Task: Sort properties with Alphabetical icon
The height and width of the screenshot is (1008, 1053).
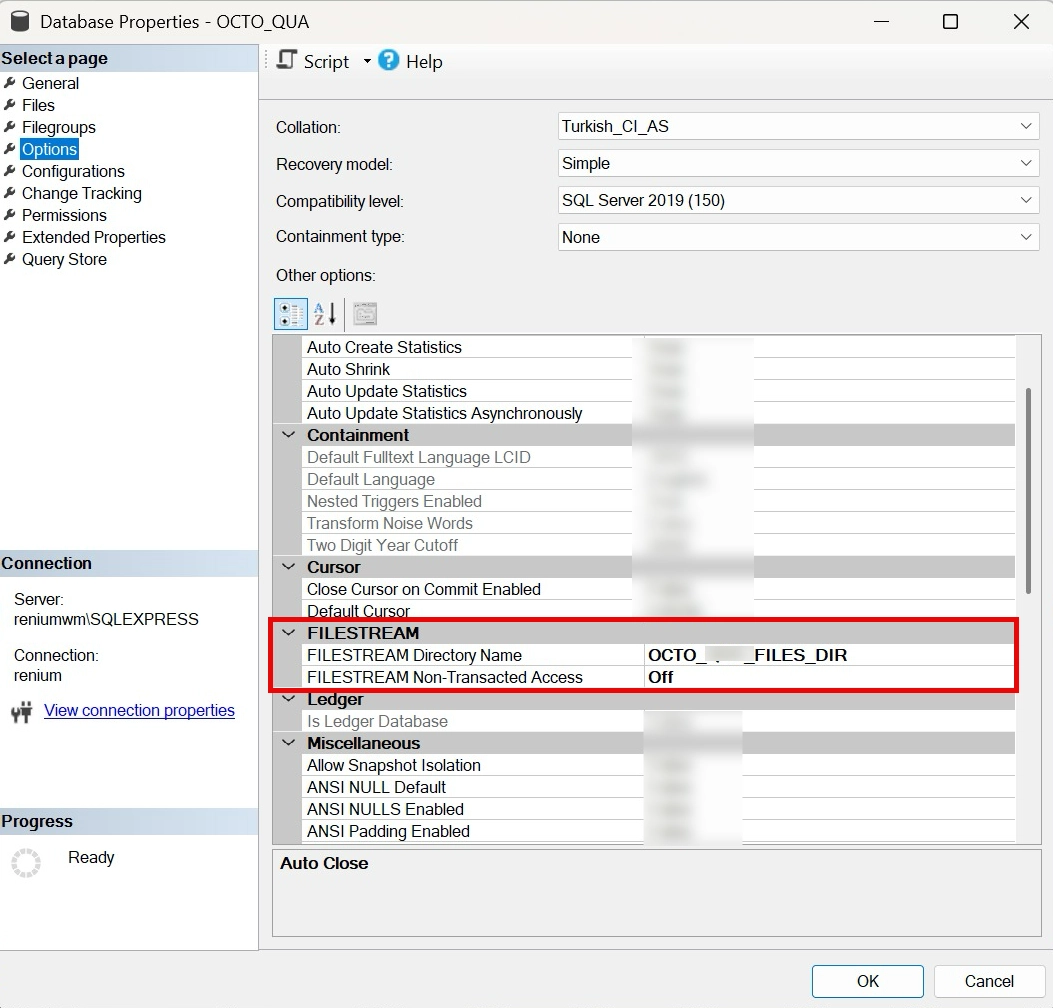Action: [x=325, y=314]
